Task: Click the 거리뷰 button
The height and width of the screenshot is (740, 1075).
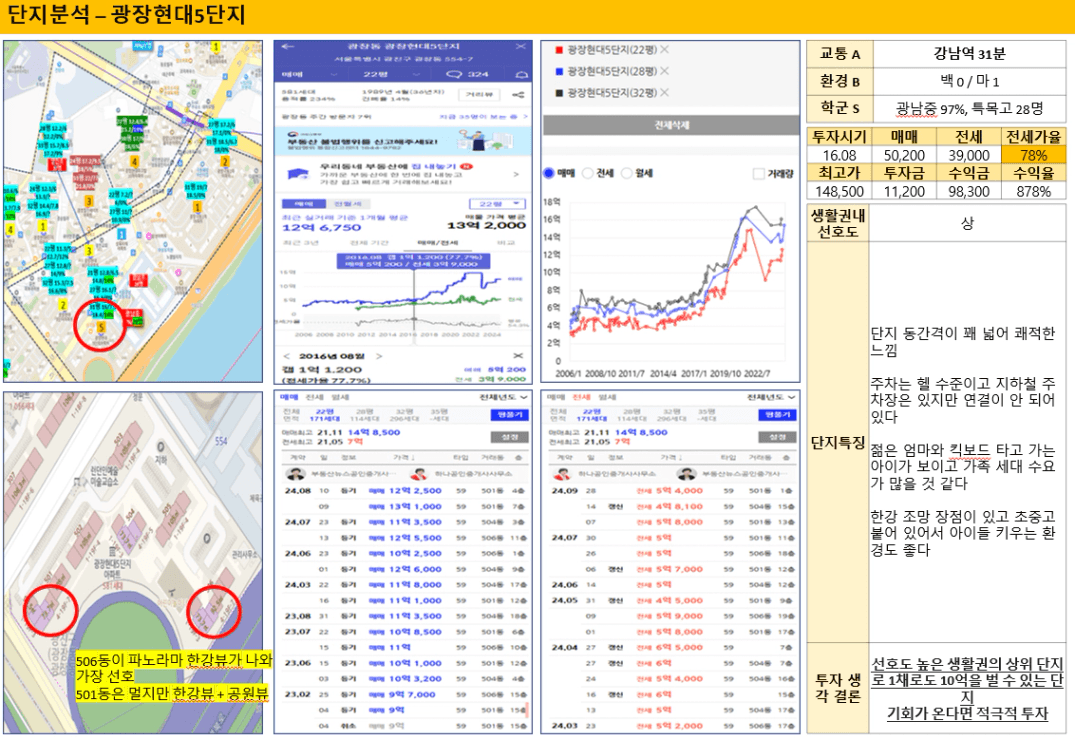Action: pos(479,95)
